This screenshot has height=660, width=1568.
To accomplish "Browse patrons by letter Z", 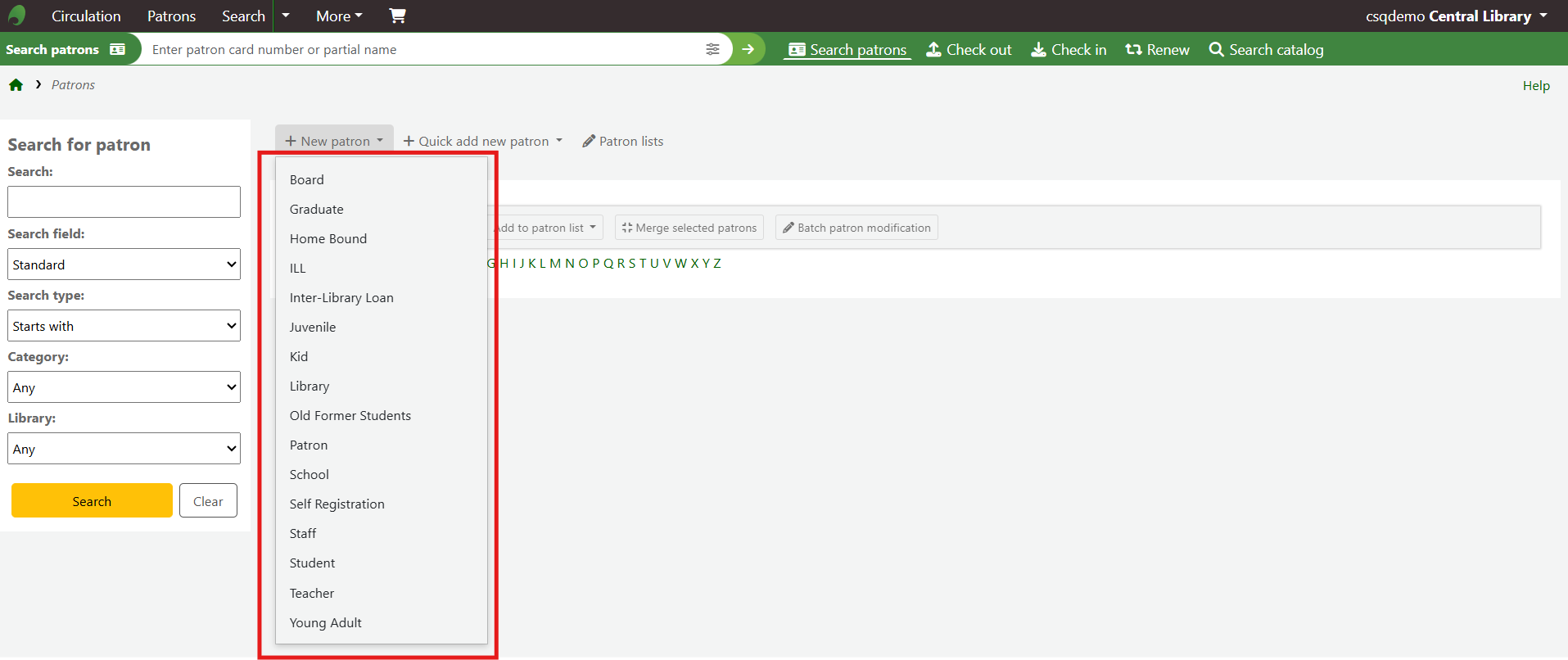I will pos(717,263).
